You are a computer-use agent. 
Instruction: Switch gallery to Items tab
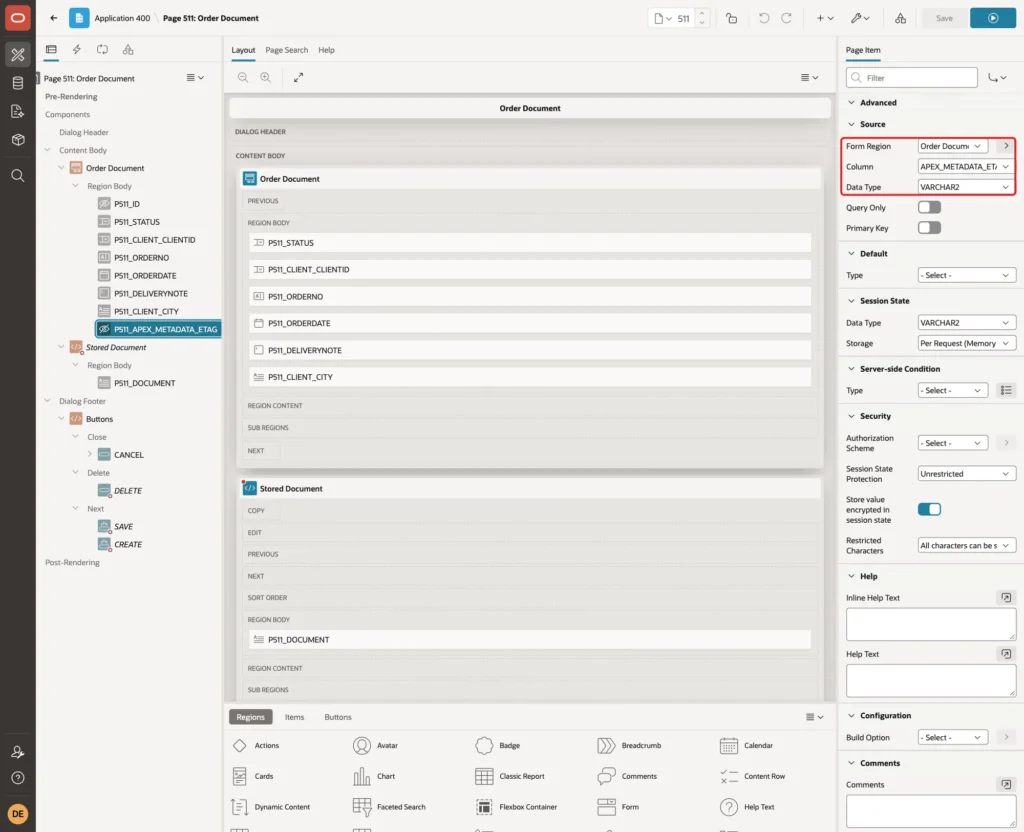(x=294, y=717)
